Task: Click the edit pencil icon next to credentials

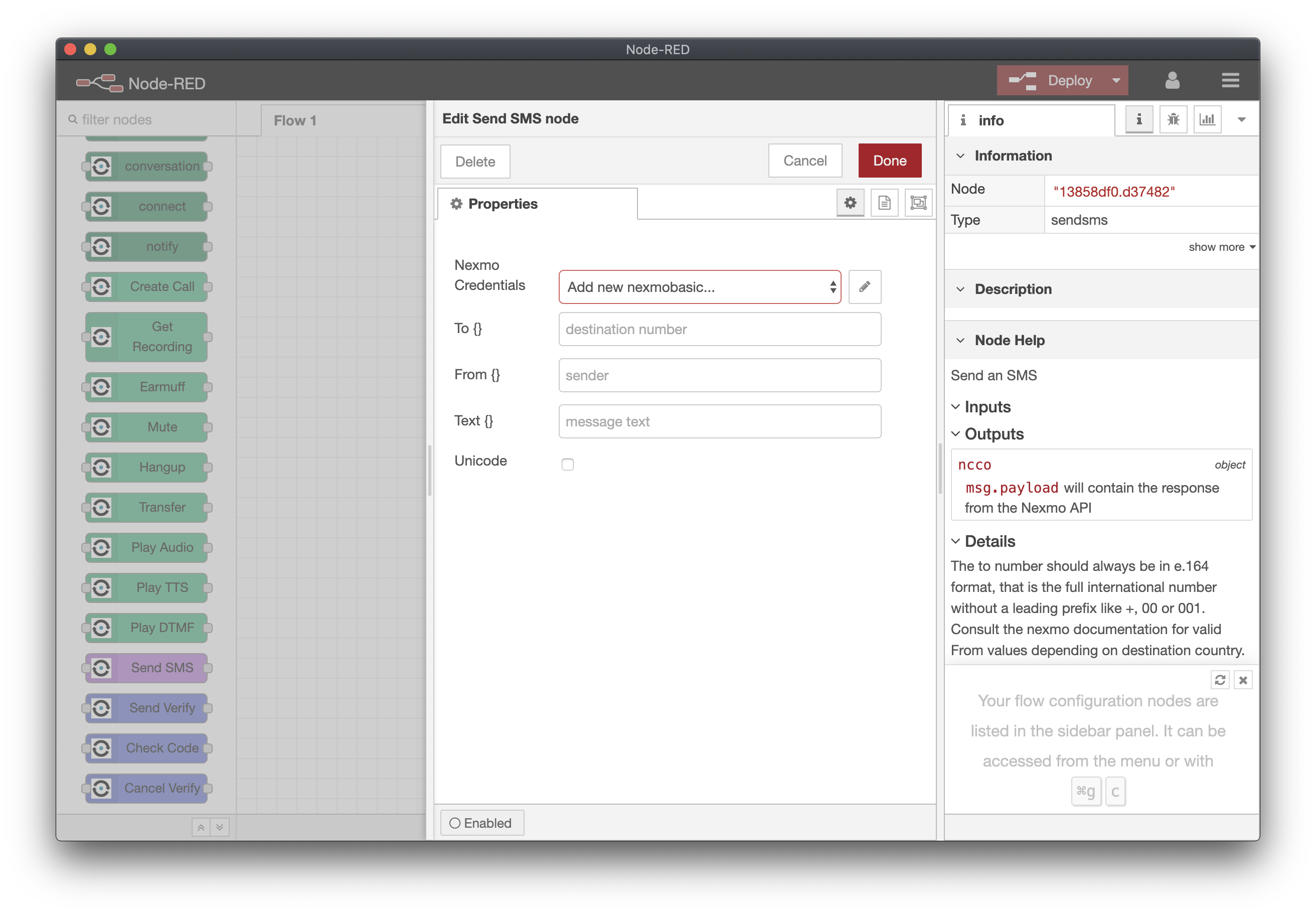Action: click(863, 287)
